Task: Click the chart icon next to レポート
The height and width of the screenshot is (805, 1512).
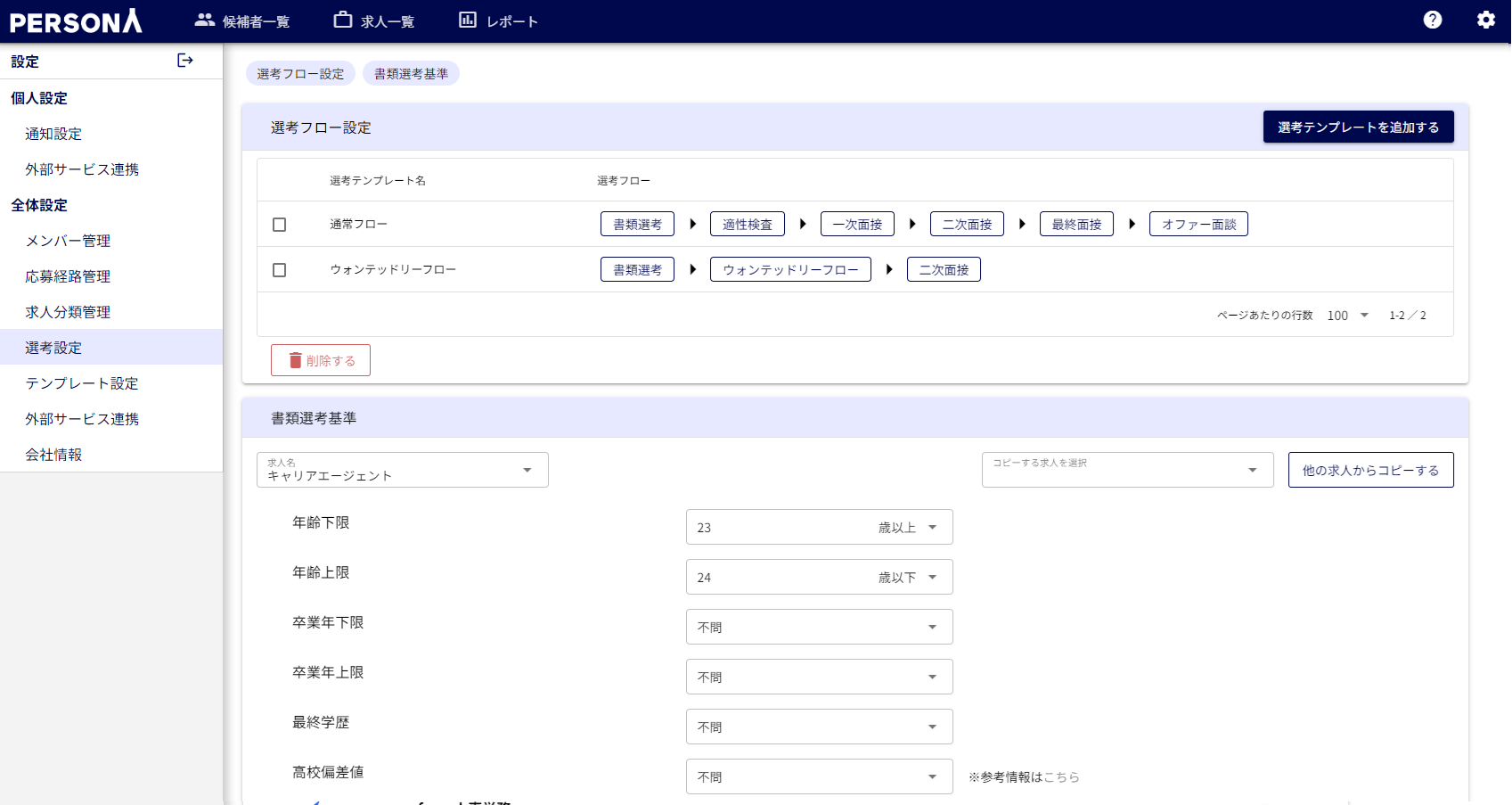Action: tap(468, 20)
